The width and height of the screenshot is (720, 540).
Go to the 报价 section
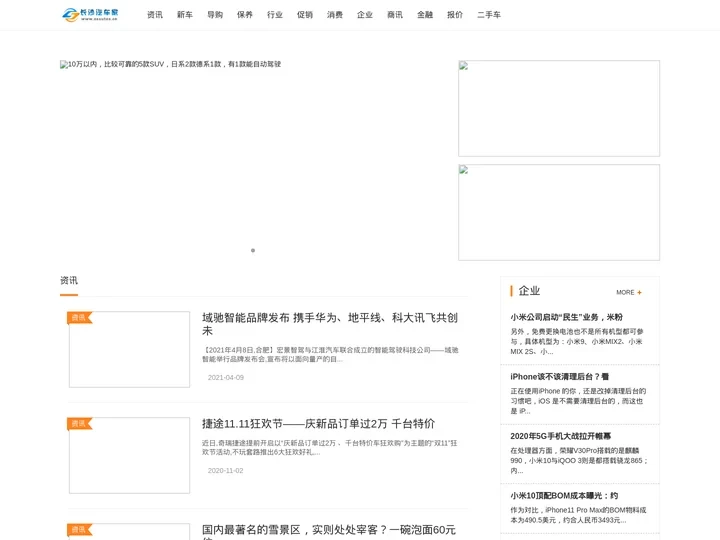click(455, 15)
